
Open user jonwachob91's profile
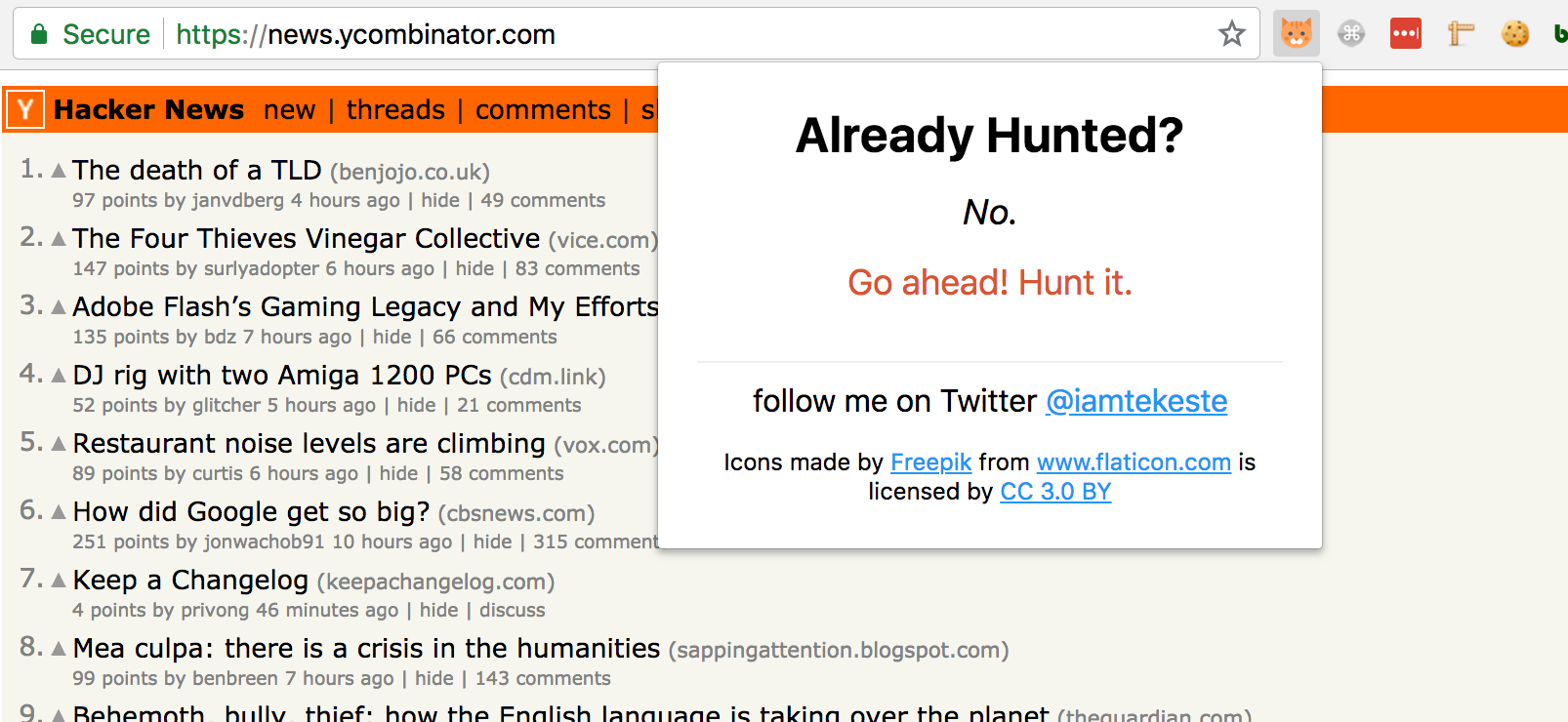point(264,541)
